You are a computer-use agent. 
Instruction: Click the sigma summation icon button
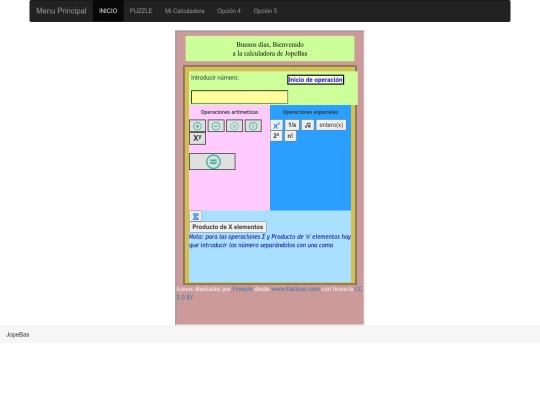click(x=196, y=216)
